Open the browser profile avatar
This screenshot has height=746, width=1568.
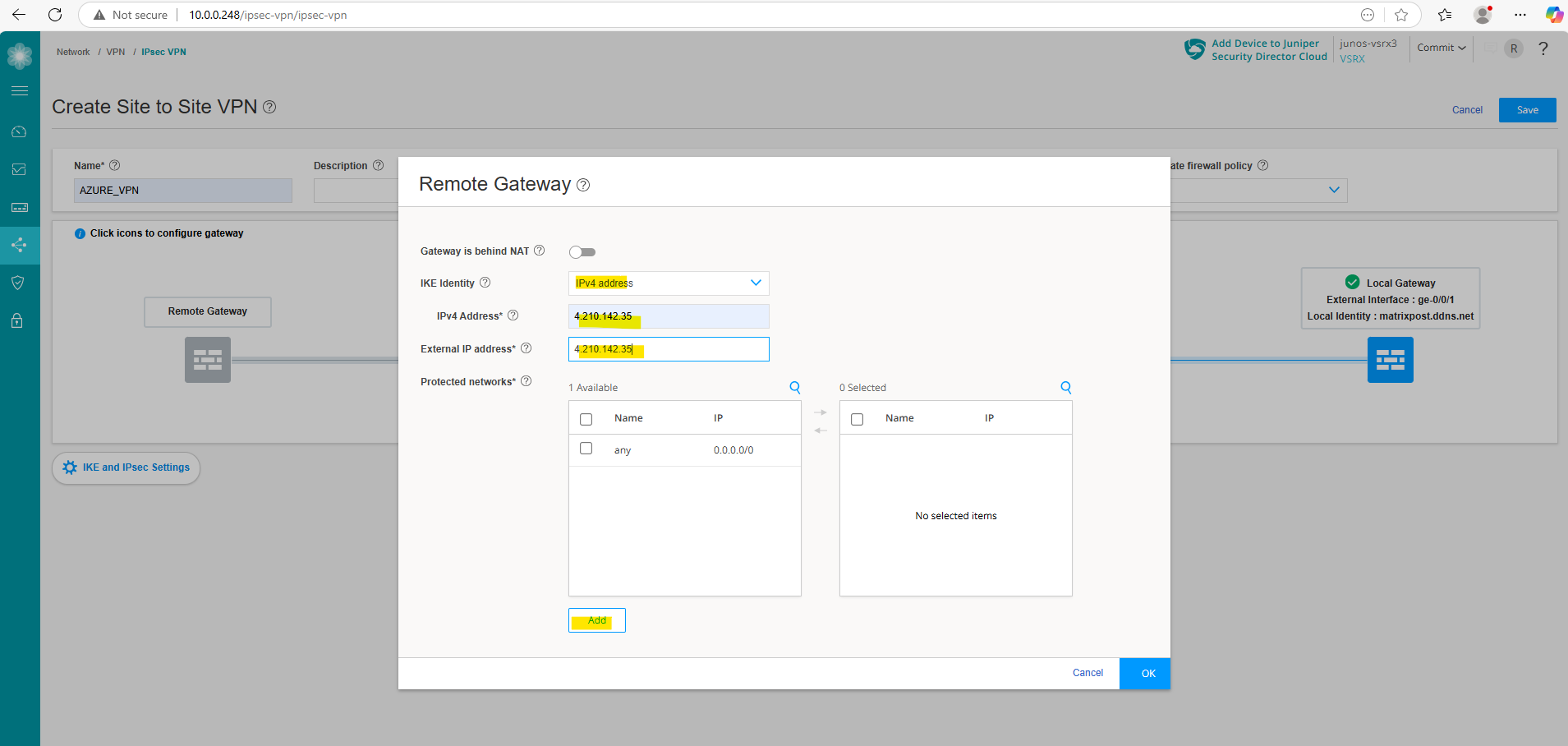(x=1483, y=15)
